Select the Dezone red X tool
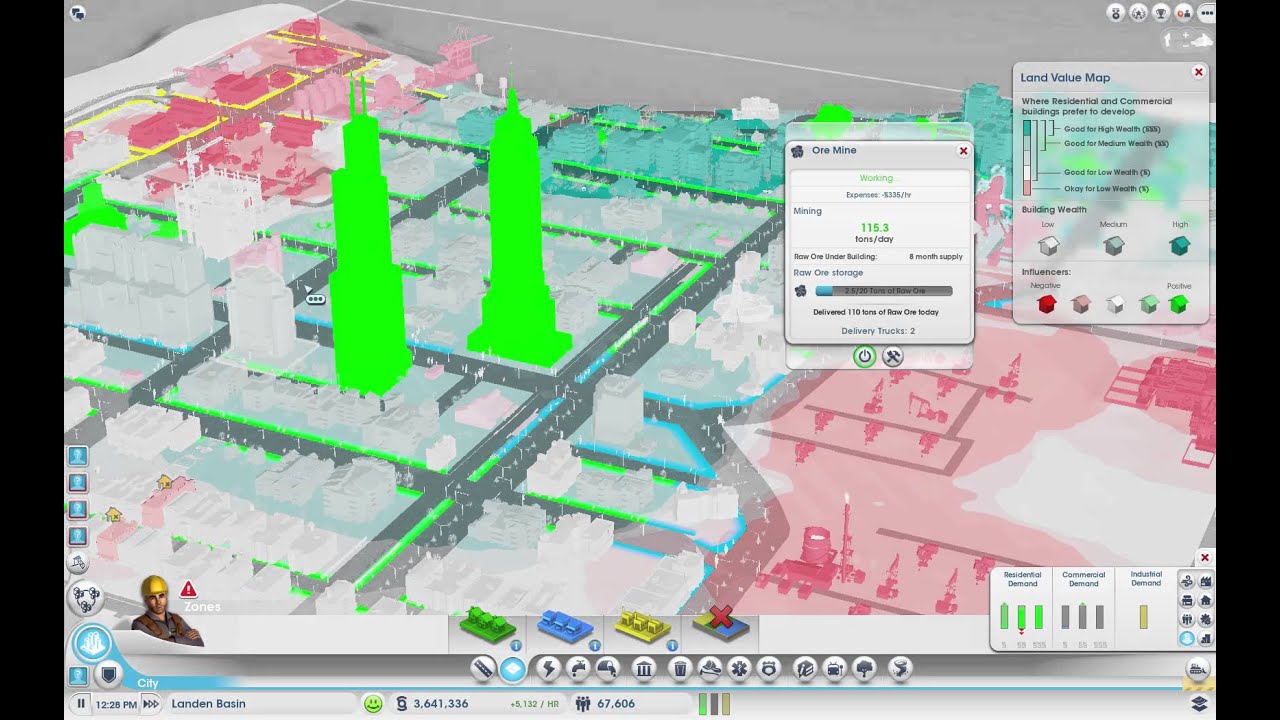 point(722,623)
